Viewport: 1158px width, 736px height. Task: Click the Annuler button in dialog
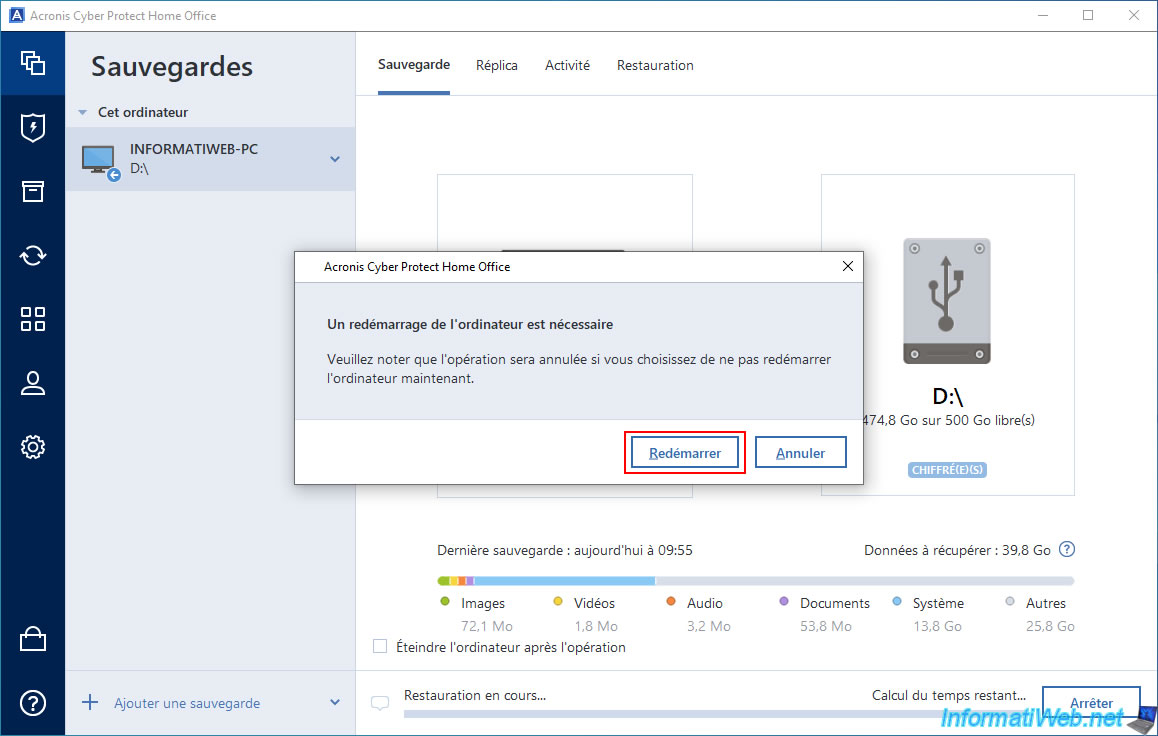pos(801,453)
